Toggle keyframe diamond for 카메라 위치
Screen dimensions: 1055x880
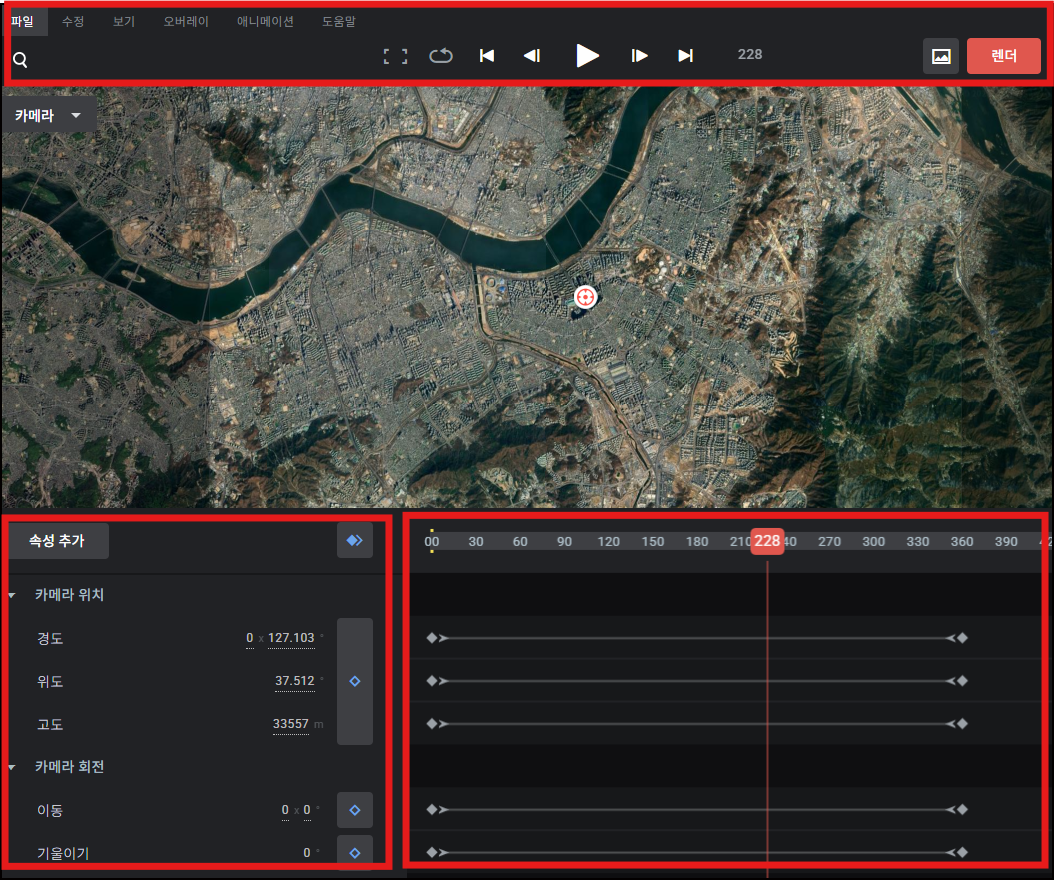(355, 682)
